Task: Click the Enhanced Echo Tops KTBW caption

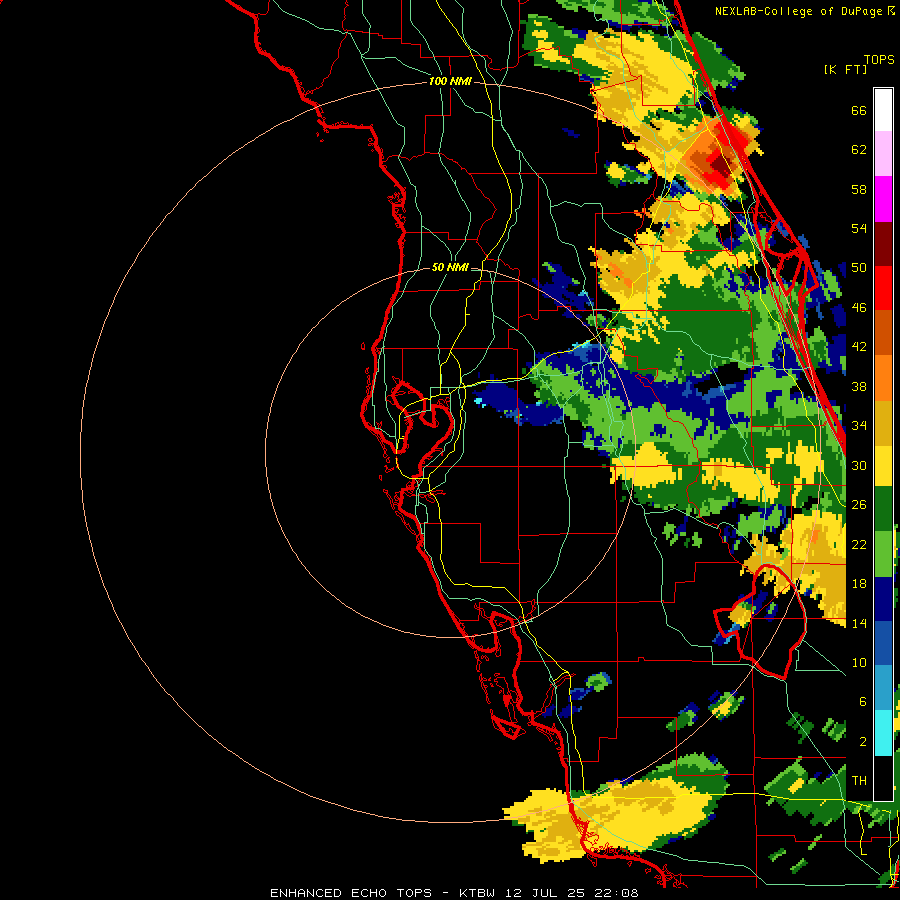Action: click(454, 893)
